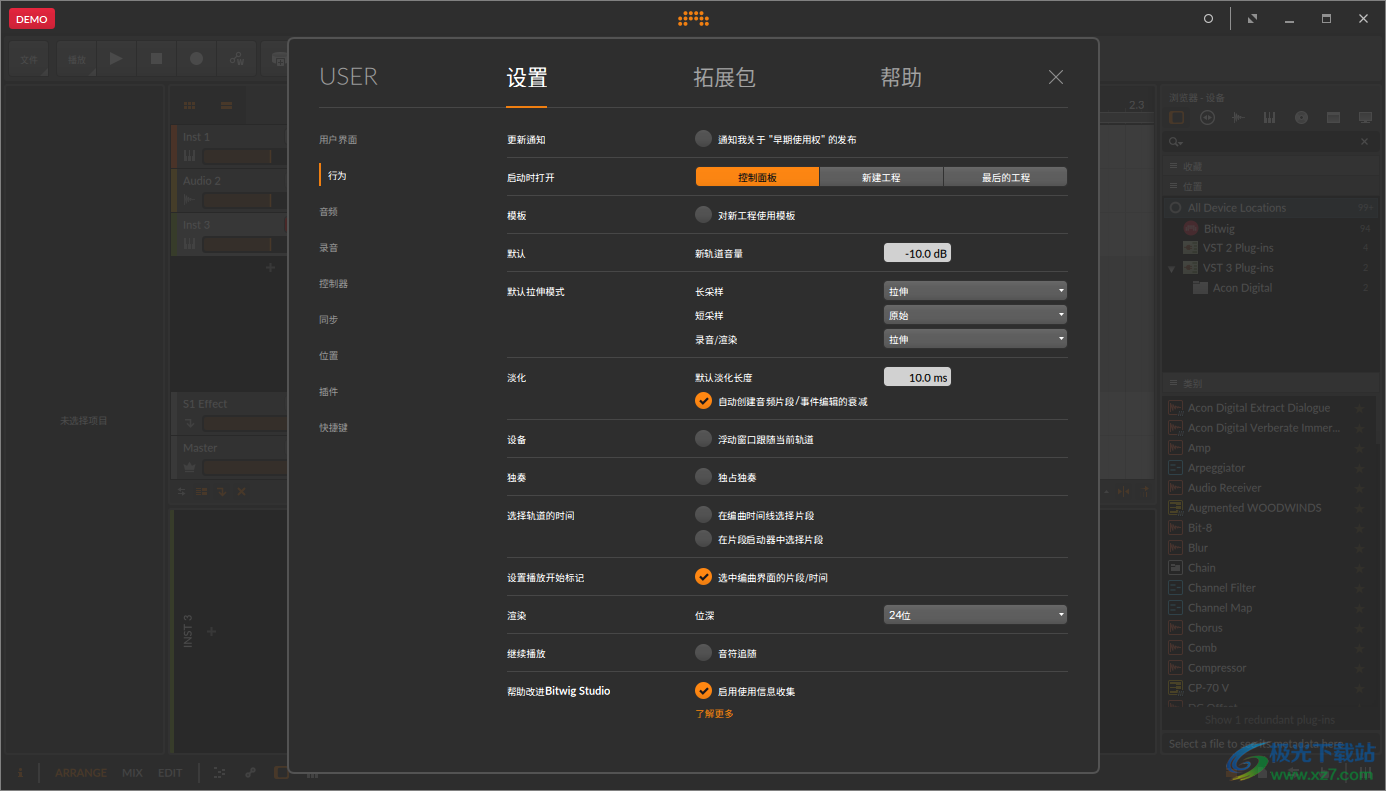
Task: Open the music/CD content filter in device browser
Action: point(1301,117)
